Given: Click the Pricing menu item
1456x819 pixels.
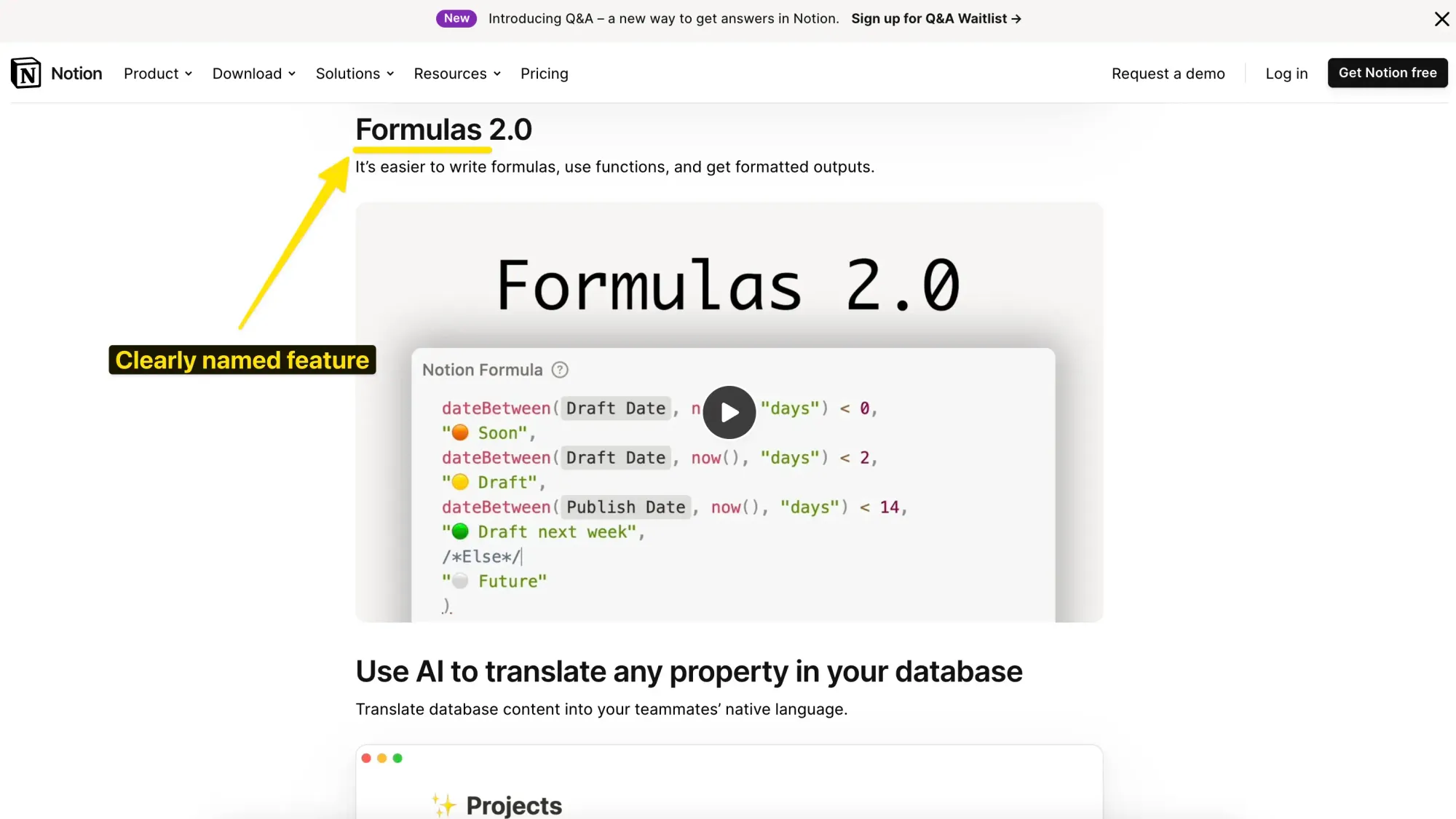Looking at the screenshot, I should pos(544,73).
